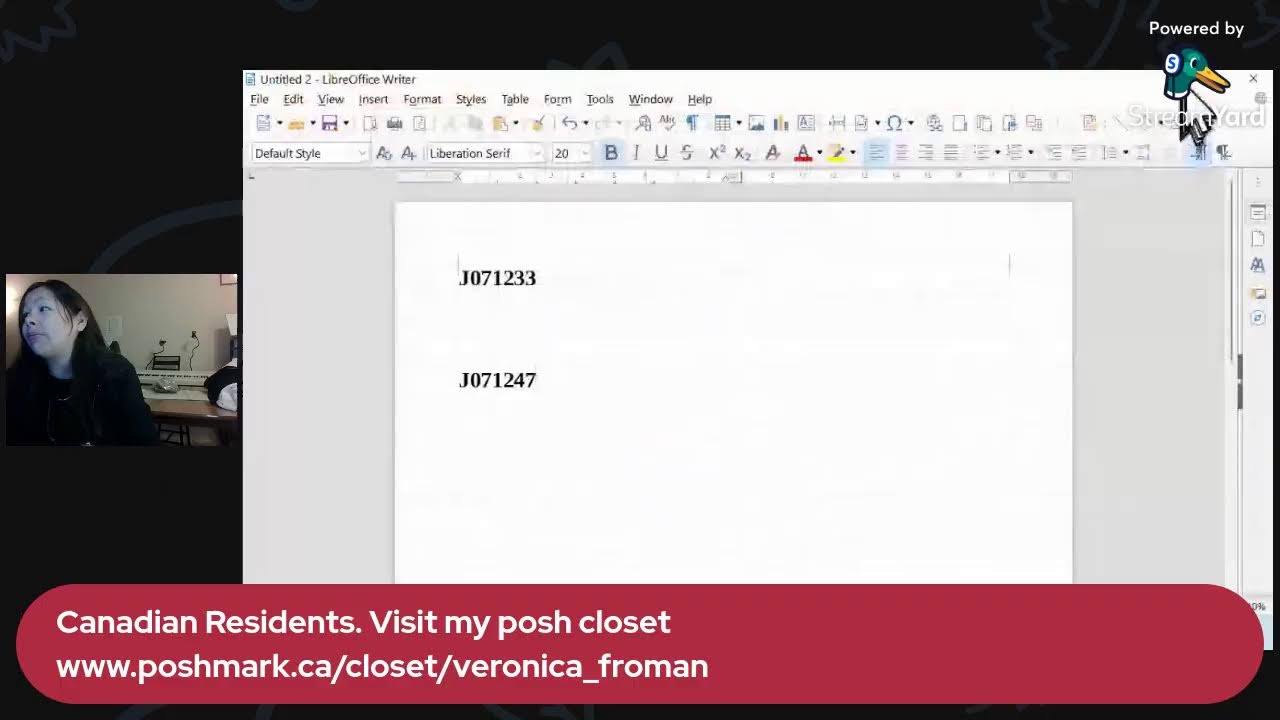1280x720 pixels.
Task: Toggle Align Left paragraph
Action: point(876,153)
